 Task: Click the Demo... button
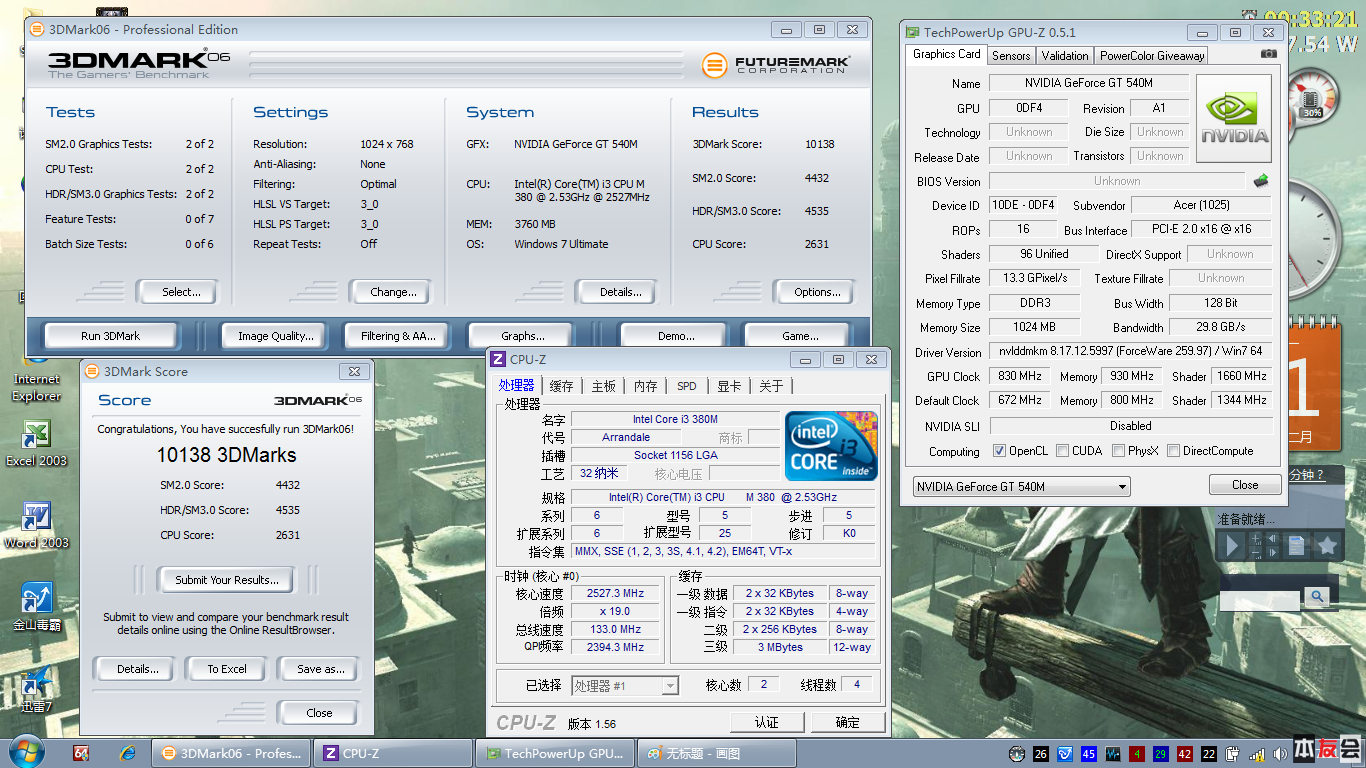pyautogui.click(x=676, y=336)
